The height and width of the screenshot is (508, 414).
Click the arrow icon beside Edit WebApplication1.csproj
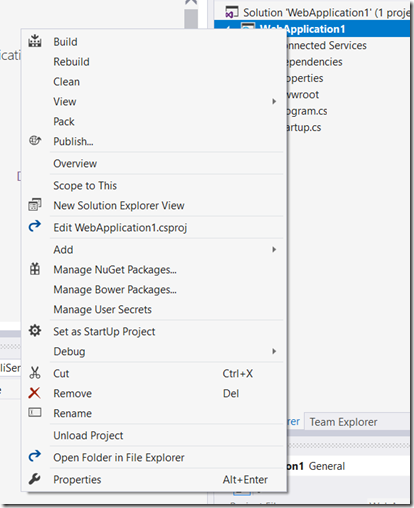point(35,227)
